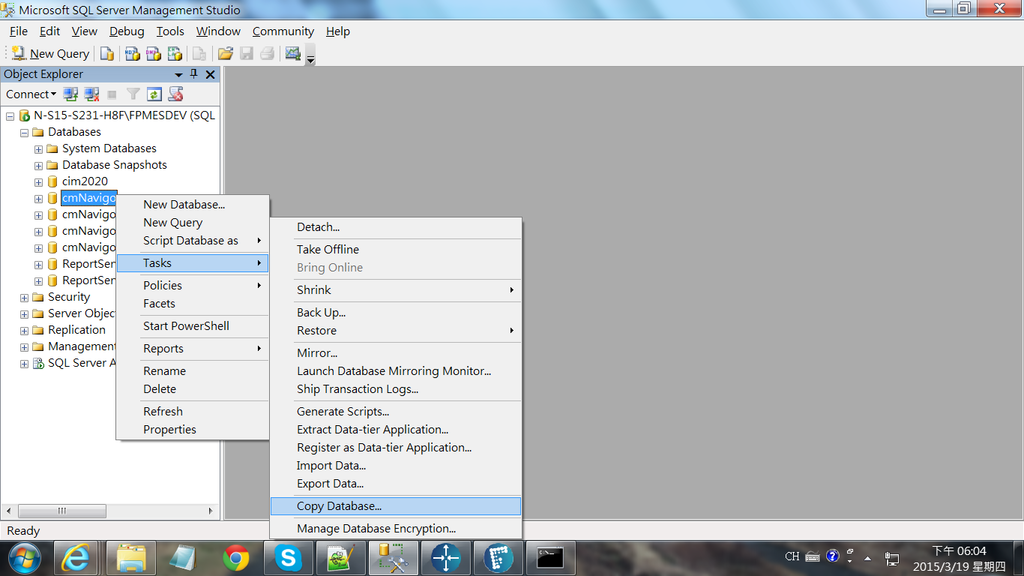Toggle Object Explorer auto-hide pin
1024x576 pixels.
click(194, 74)
